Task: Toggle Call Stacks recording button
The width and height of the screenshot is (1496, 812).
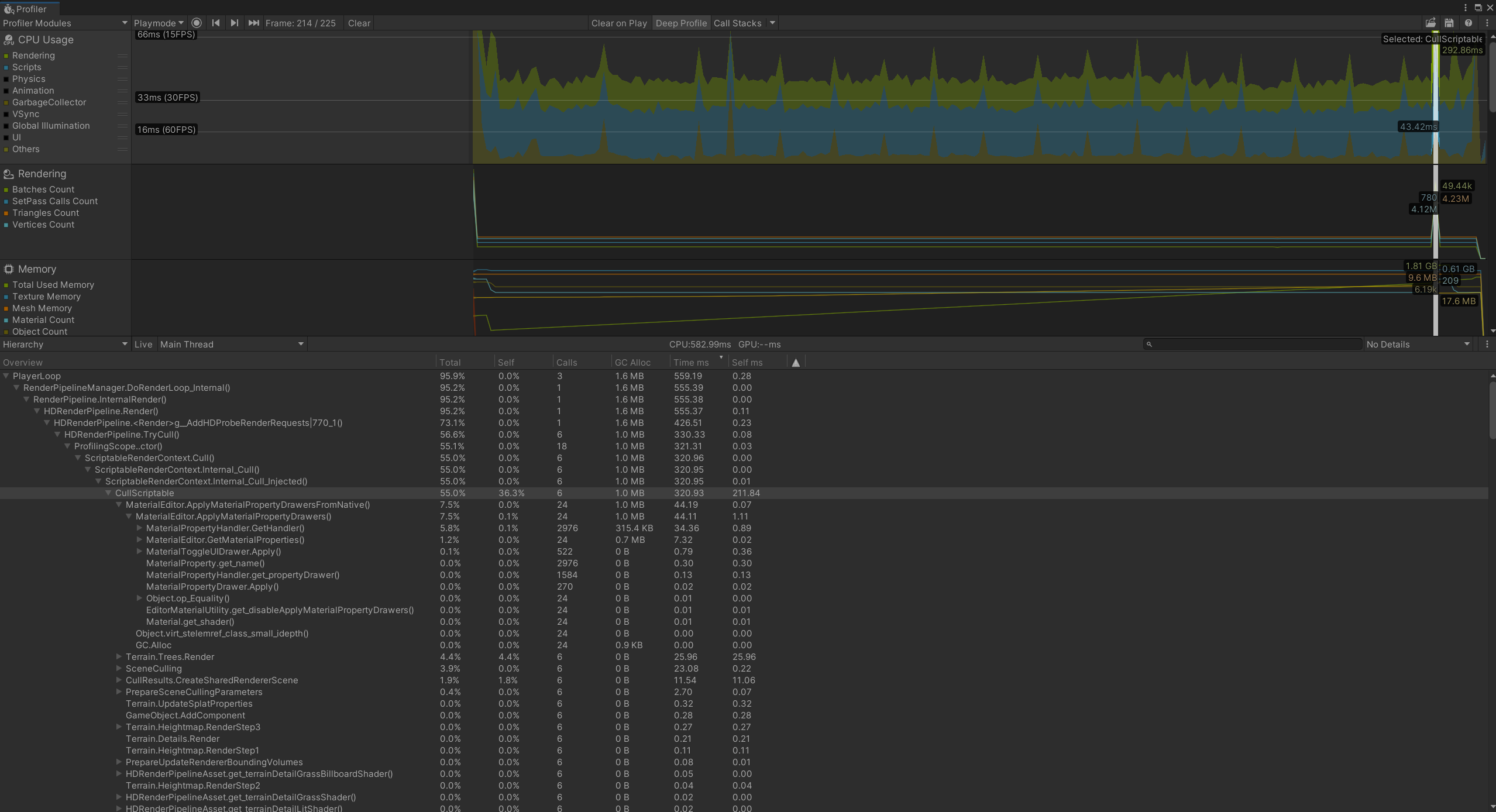Action: 737,23
